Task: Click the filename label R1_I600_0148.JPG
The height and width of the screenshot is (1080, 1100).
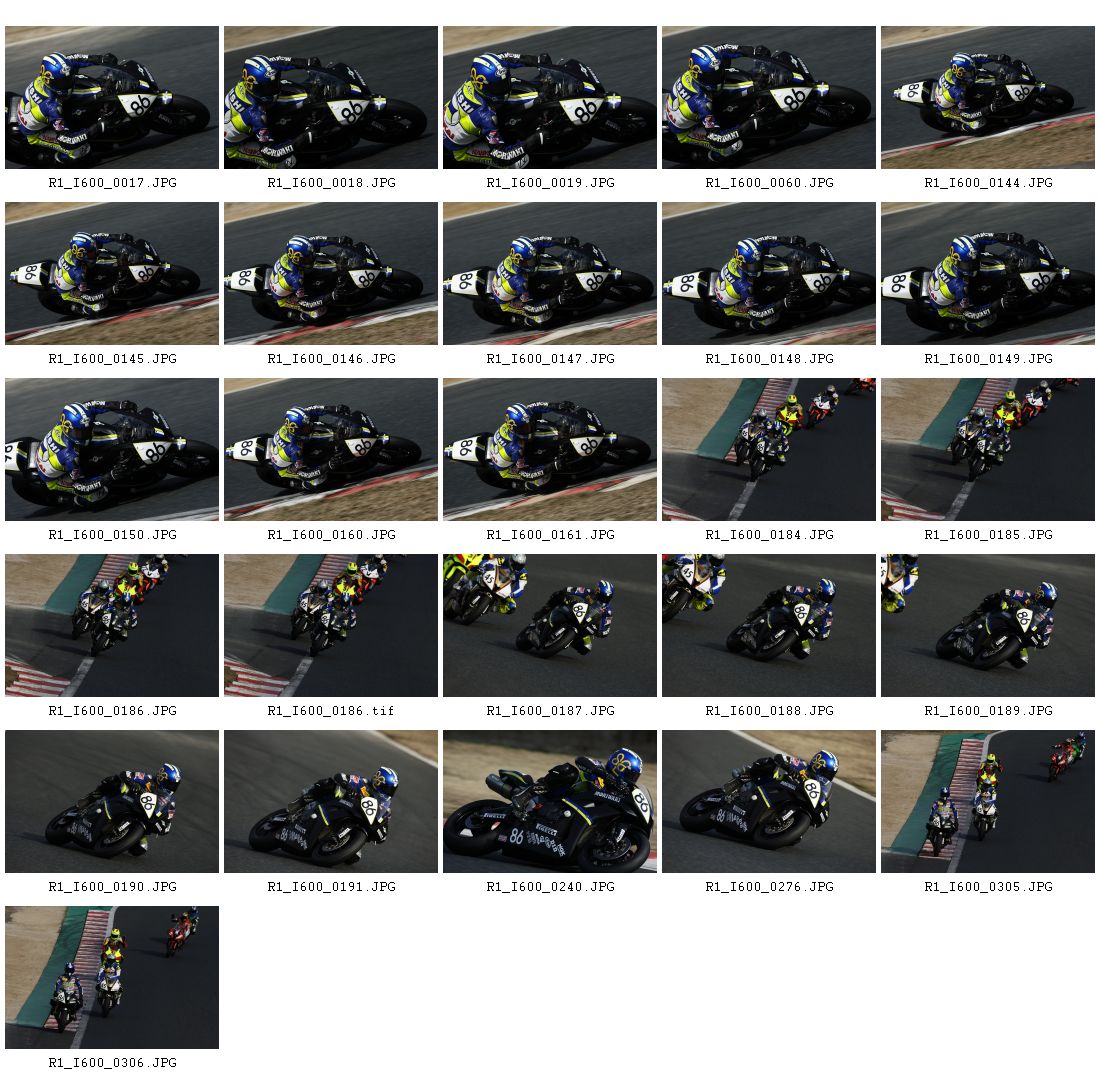Action: (769, 359)
